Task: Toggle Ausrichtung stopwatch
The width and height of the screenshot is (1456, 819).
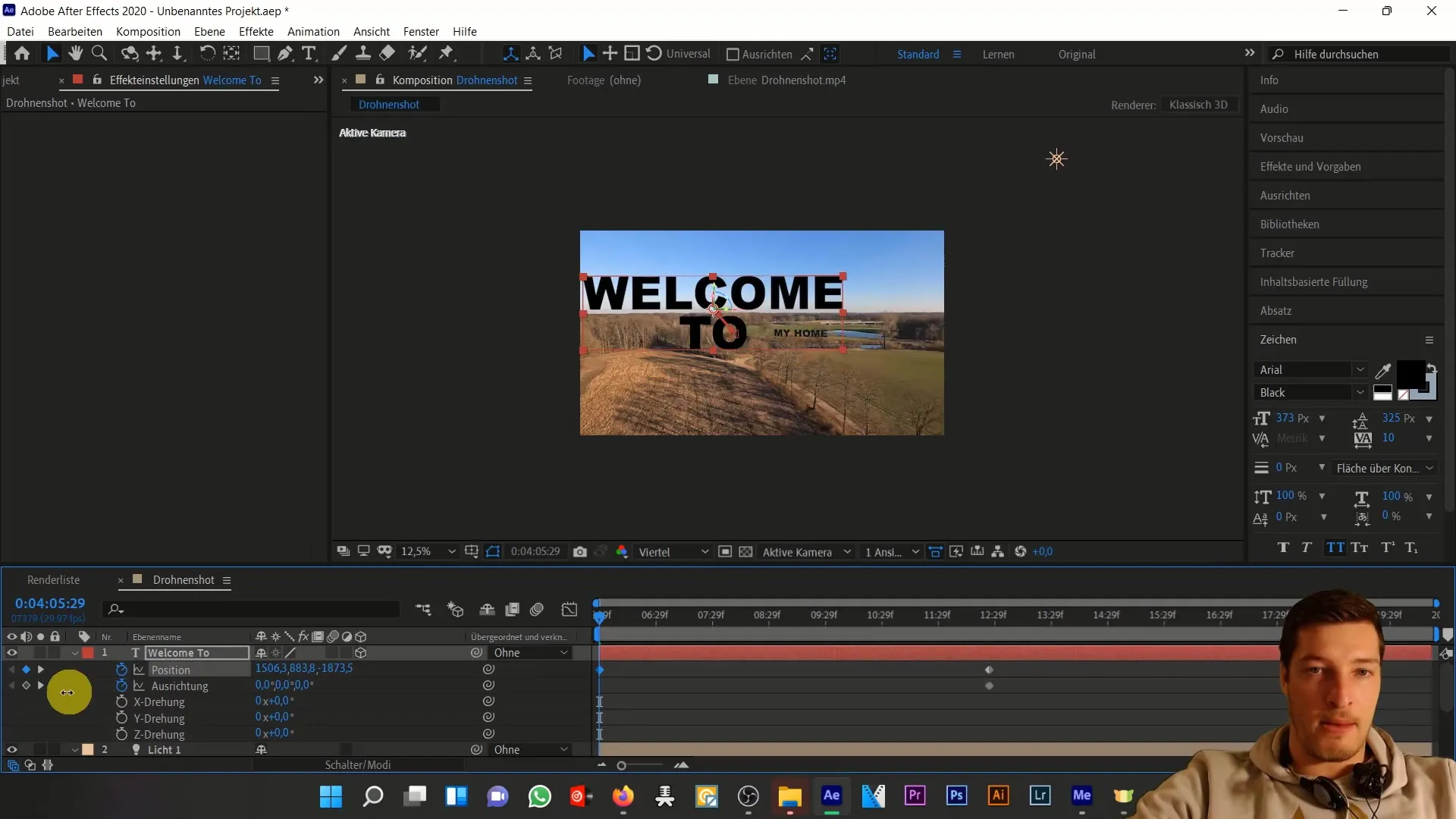Action: 121,686
